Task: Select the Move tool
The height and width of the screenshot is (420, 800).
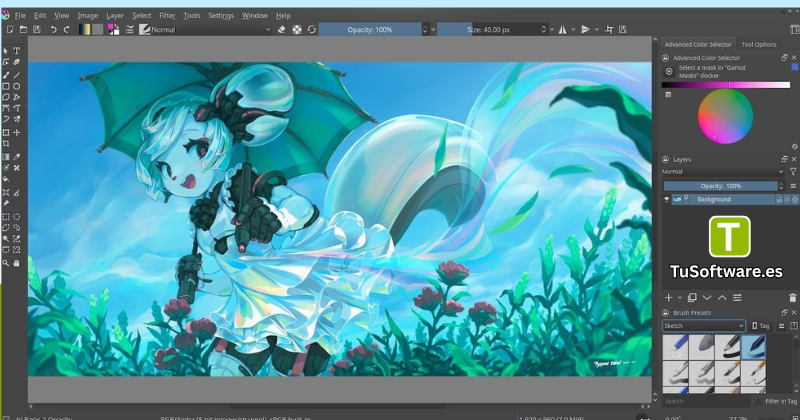Action: click(16, 132)
